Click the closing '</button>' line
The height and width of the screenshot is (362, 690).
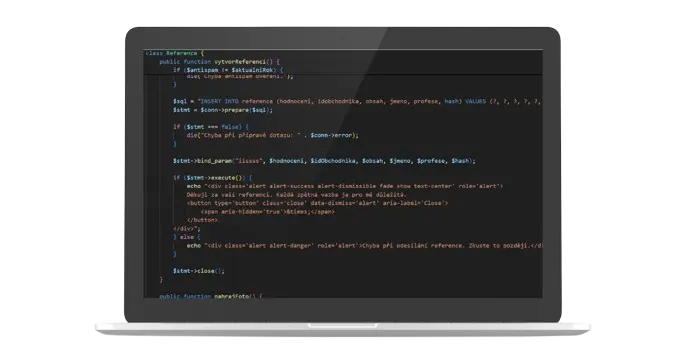point(202,220)
